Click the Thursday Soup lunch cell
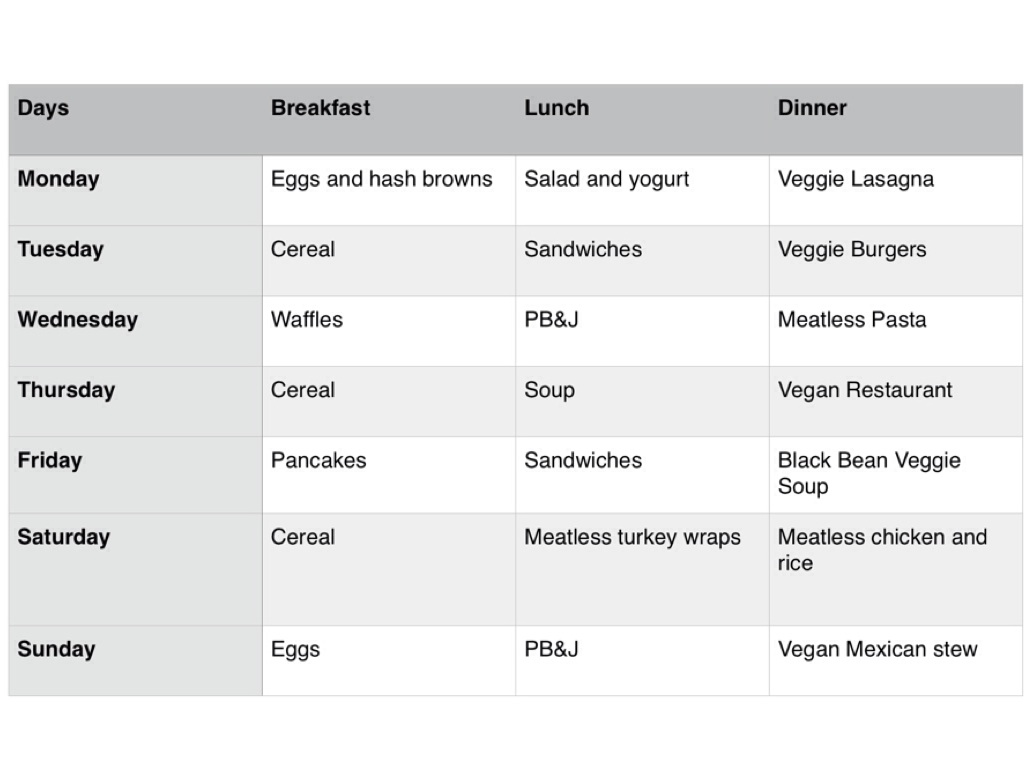 pyautogui.click(x=550, y=390)
